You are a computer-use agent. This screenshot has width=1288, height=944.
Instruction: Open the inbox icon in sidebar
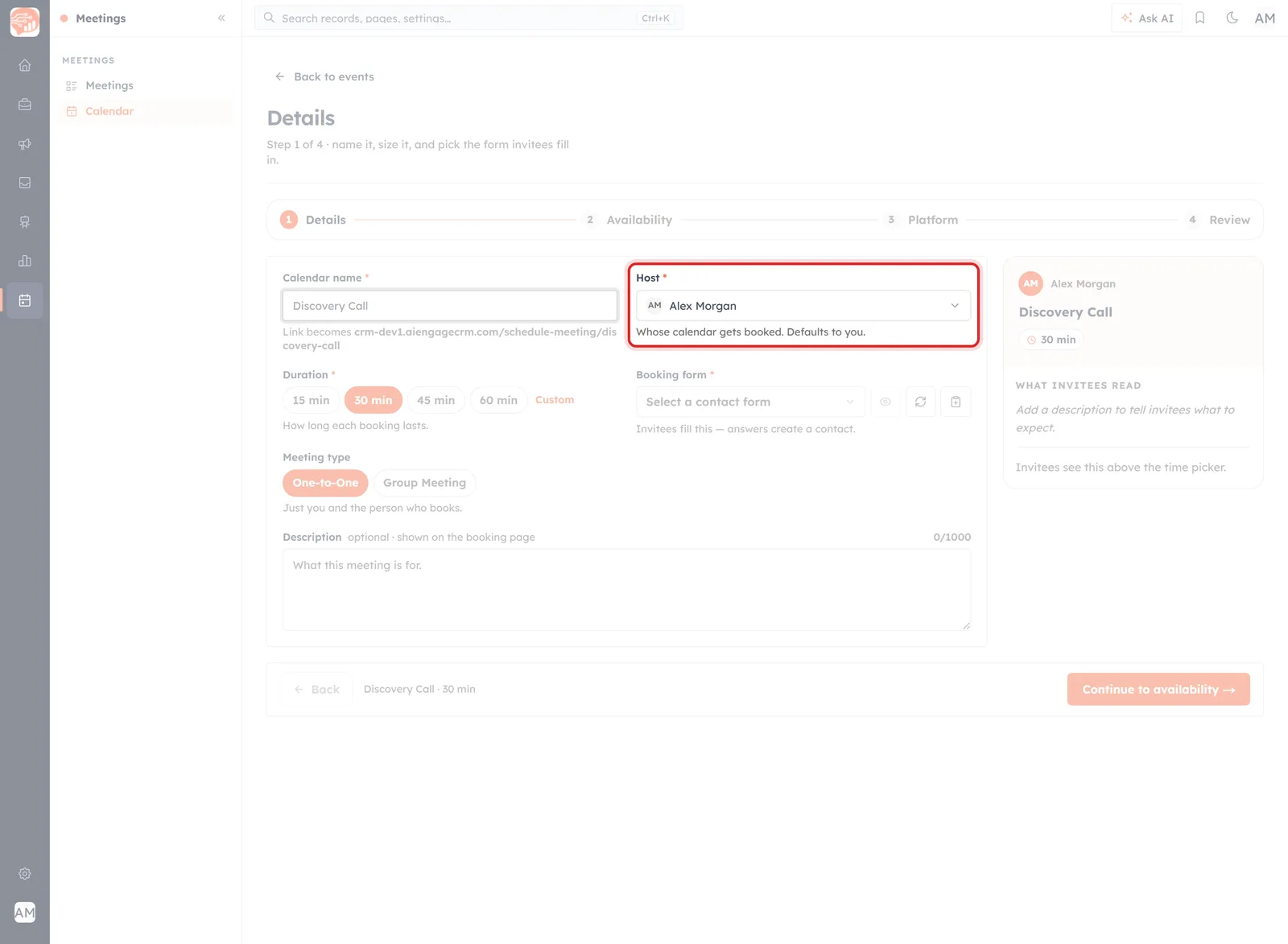click(x=25, y=183)
